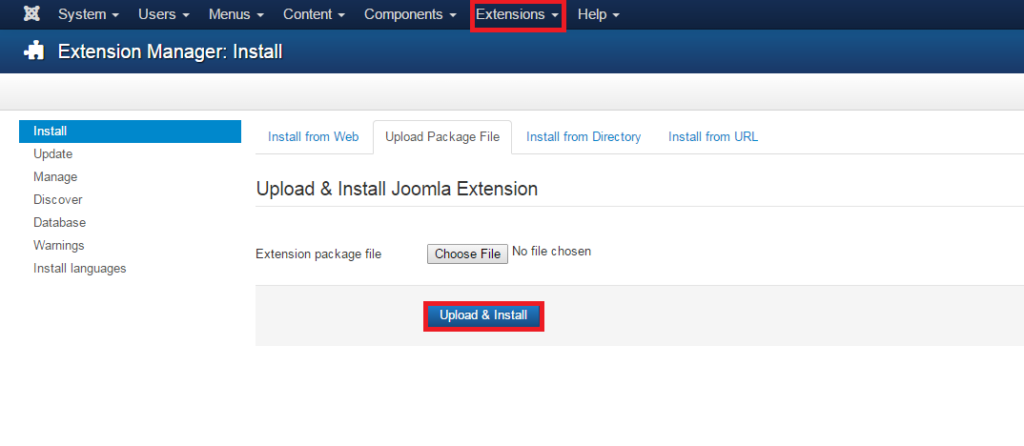The width and height of the screenshot is (1024, 446).
Task: Expand the Components dropdown menu
Action: click(x=410, y=14)
